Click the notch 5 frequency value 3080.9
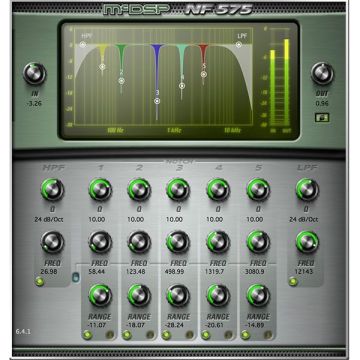360x360 pixels. coord(255,272)
